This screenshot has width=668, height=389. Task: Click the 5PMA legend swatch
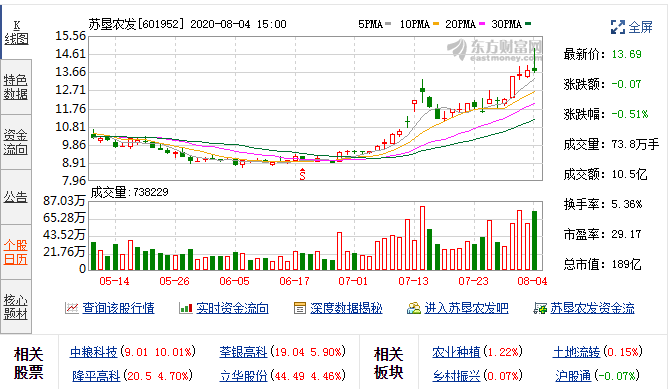[x=388, y=24]
